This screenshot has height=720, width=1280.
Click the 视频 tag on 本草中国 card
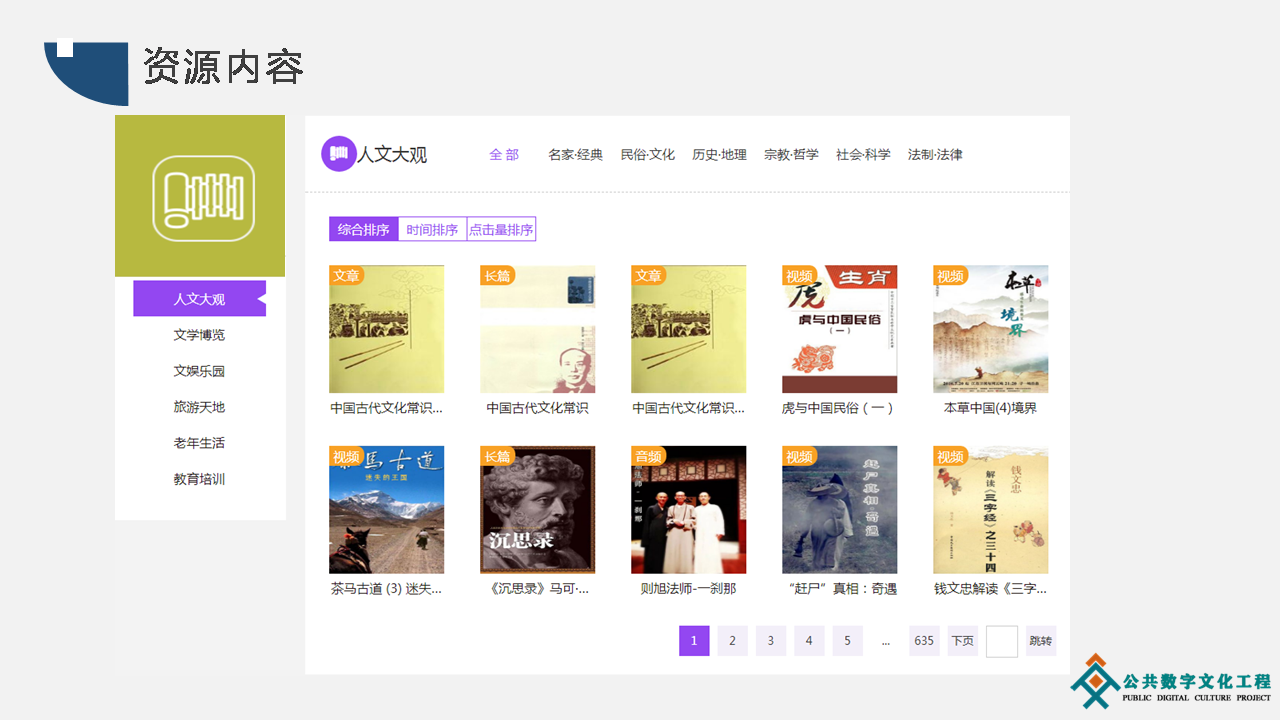(950, 276)
